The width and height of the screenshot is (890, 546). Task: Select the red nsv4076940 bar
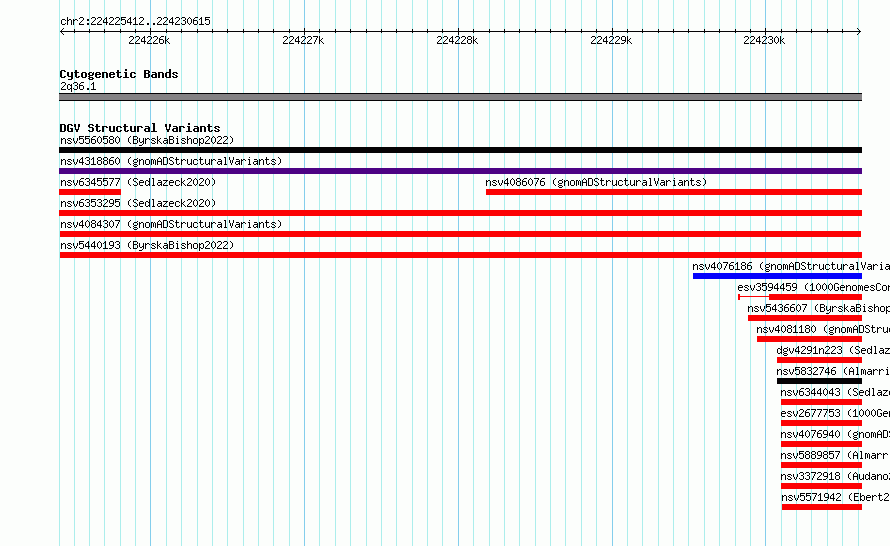point(821,444)
